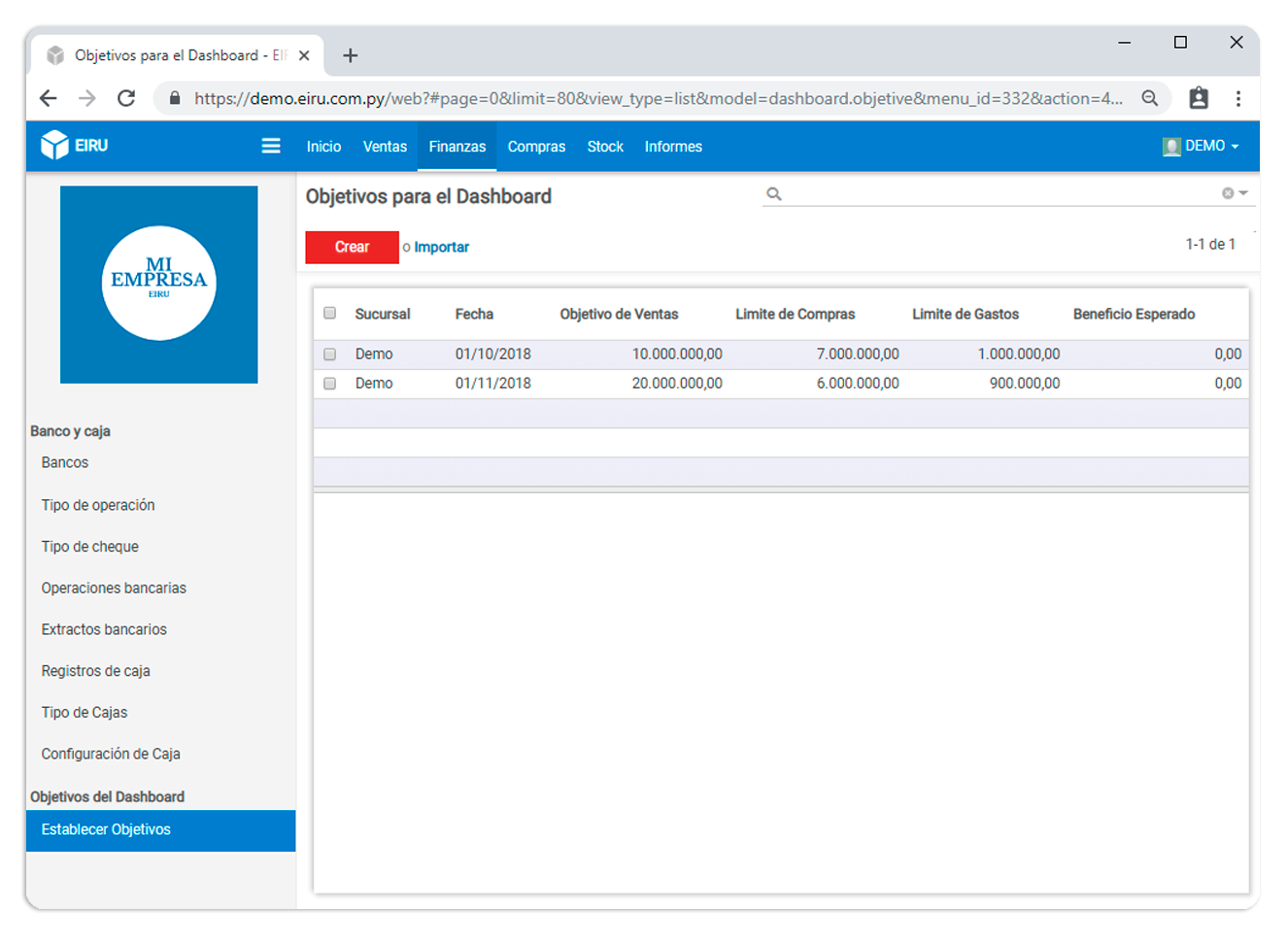This screenshot has height=942, width=1288.
Task: Reload the page with refresh icon
Action: (126, 98)
